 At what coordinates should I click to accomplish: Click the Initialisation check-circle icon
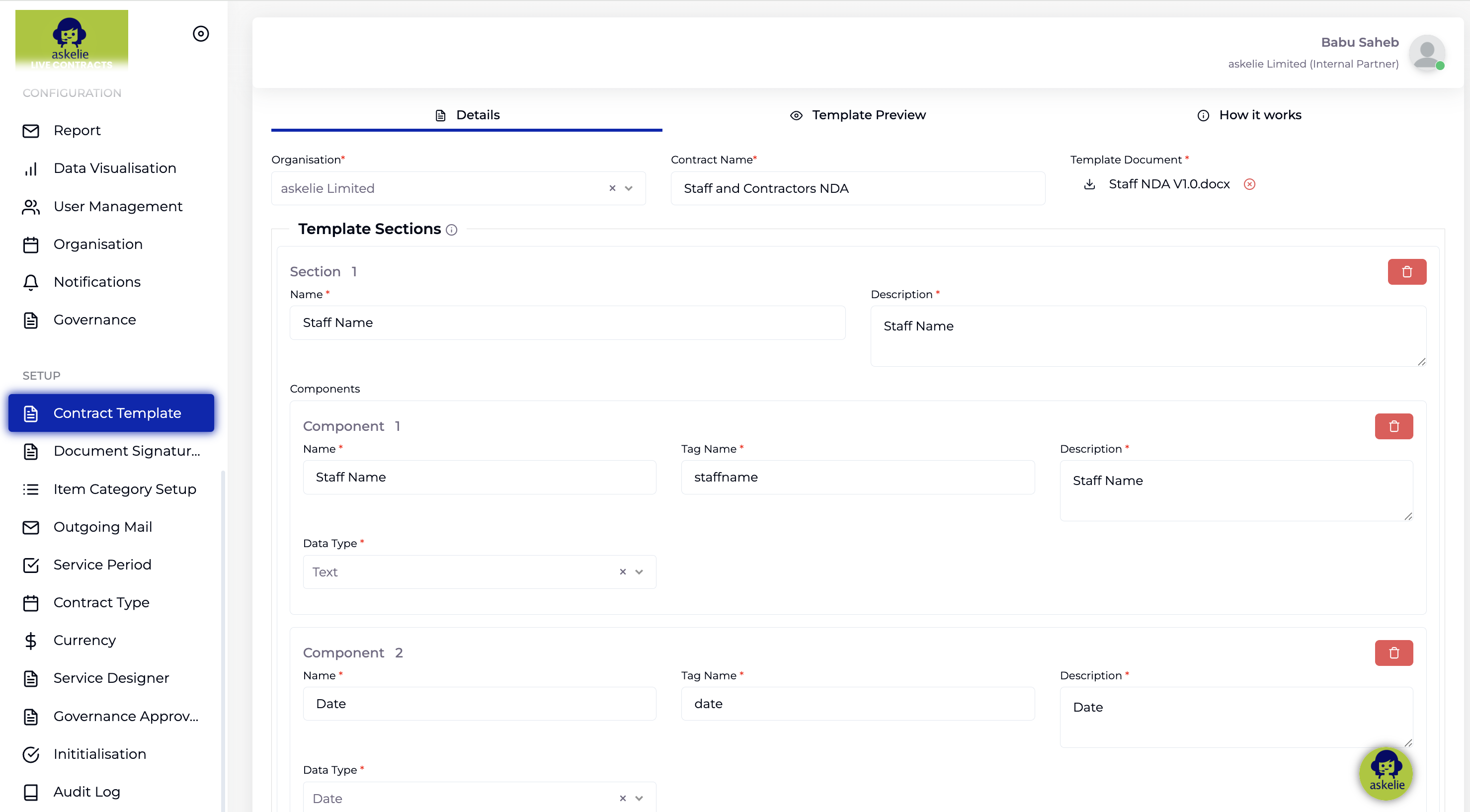(31, 754)
